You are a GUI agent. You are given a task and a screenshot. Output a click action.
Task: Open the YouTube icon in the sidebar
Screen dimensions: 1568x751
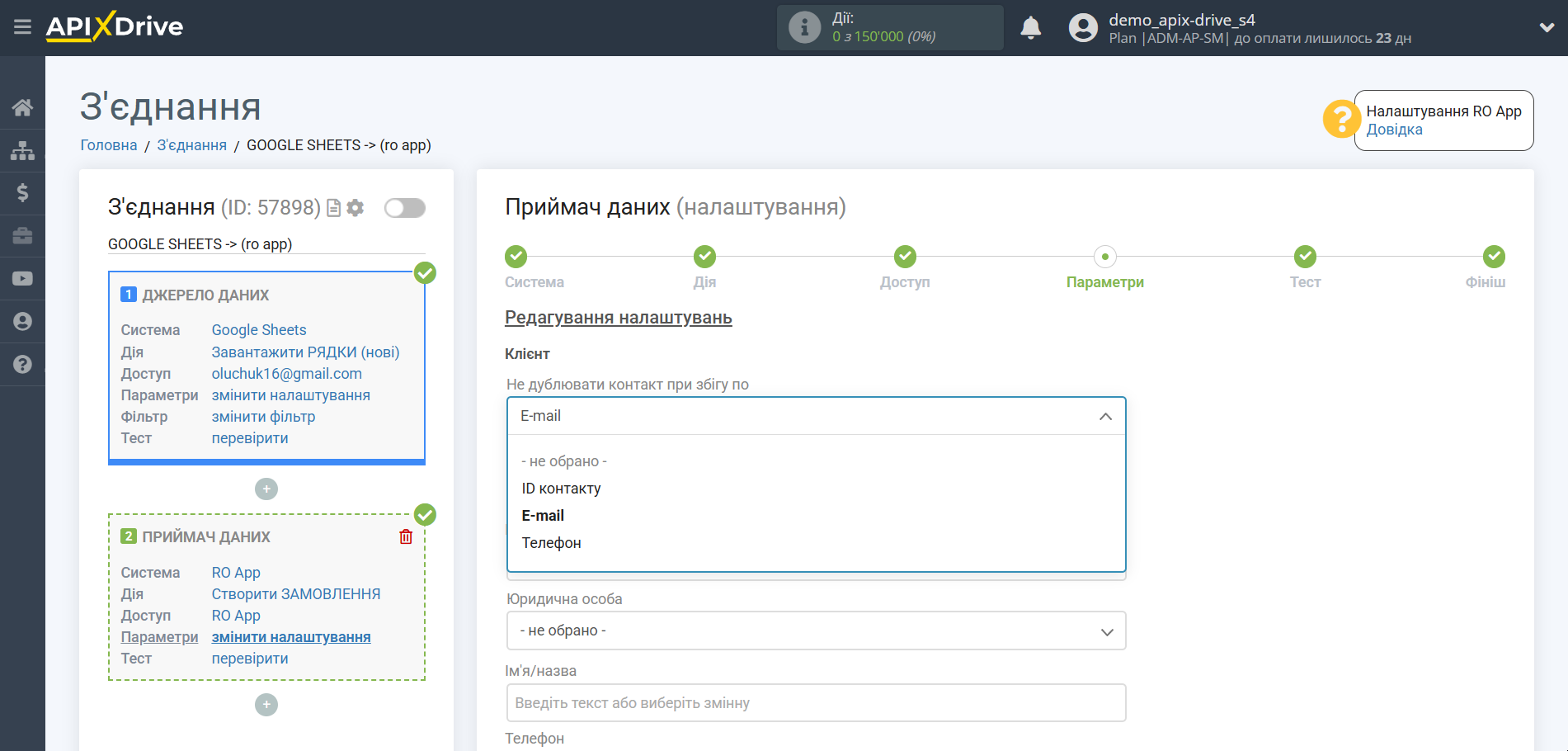click(22, 278)
